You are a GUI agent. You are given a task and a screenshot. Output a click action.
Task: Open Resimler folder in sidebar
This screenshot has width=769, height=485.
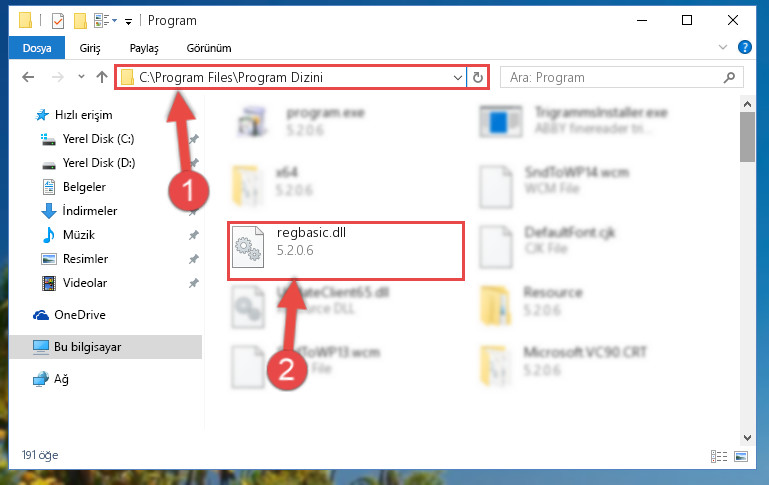85,259
